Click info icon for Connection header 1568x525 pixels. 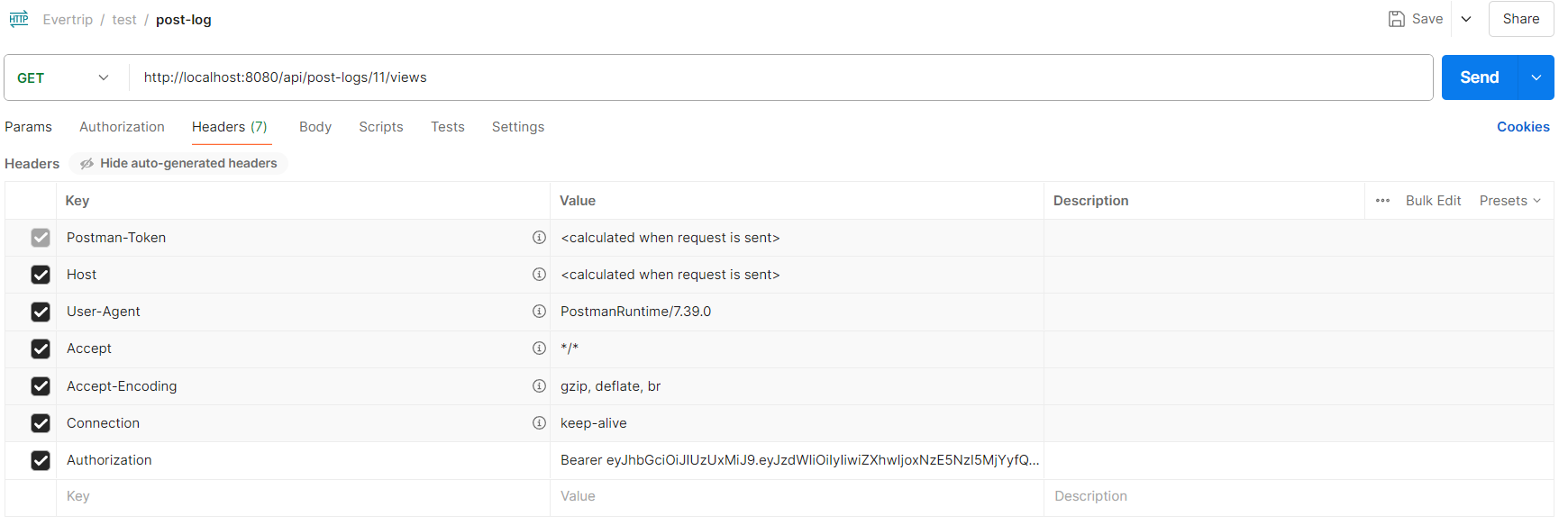(x=539, y=423)
